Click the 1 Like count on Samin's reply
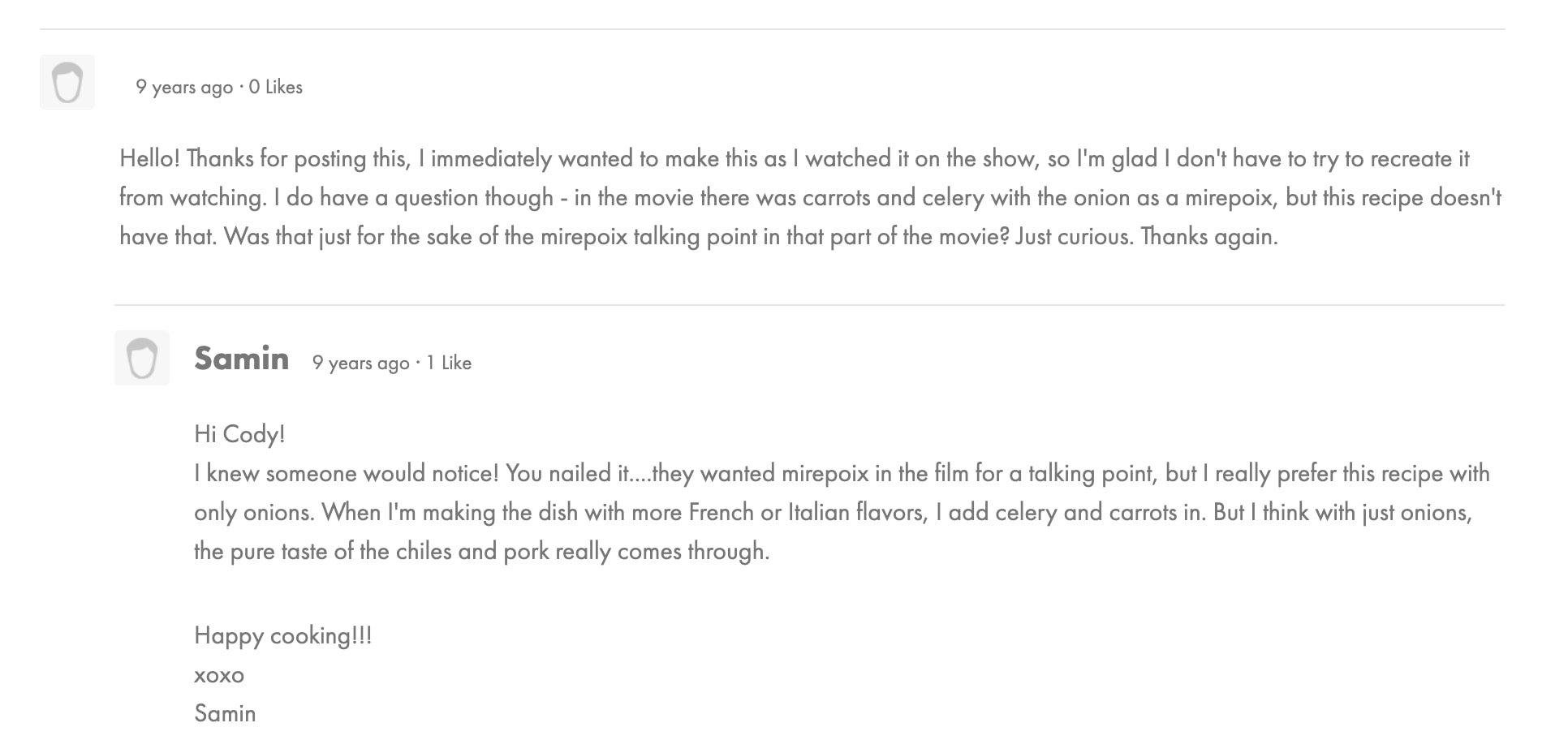 click(x=449, y=363)
